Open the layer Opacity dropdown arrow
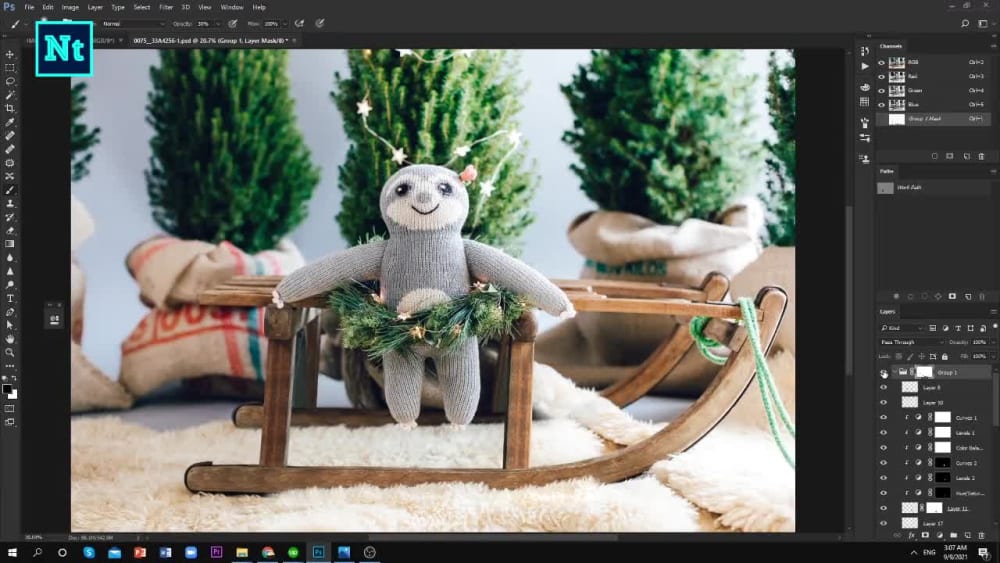 tap(992, 342)
